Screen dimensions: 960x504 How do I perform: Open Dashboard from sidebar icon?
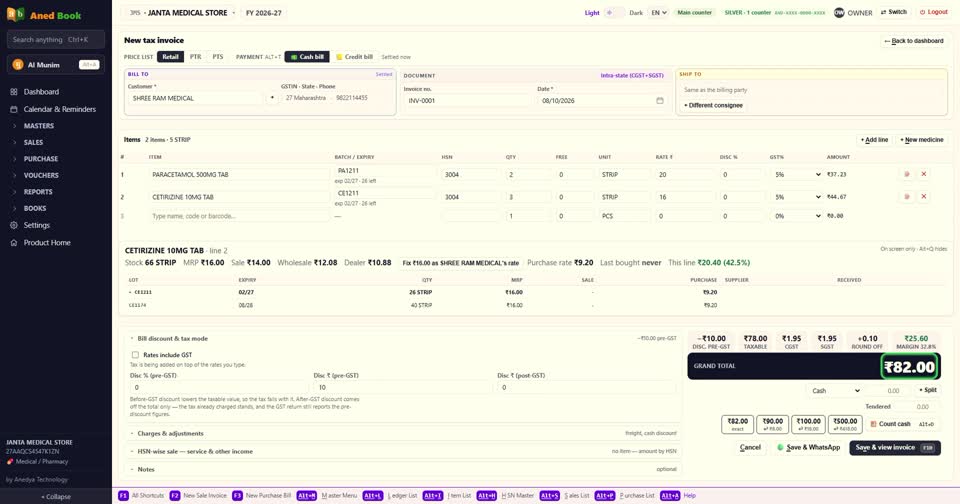[x=13, y=92]
